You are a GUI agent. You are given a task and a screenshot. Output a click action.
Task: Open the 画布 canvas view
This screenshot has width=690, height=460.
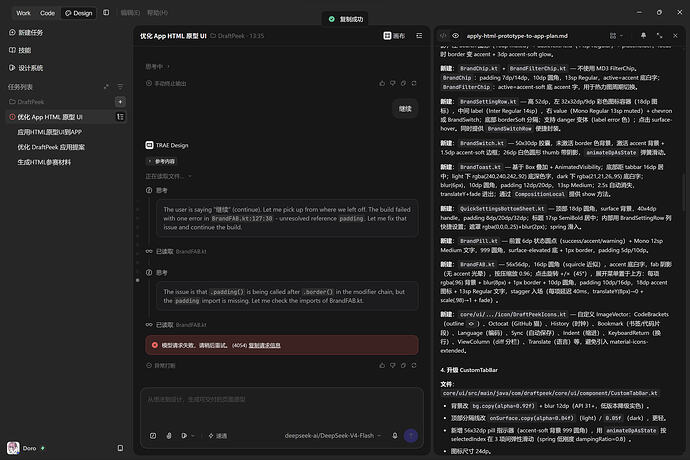(x=394, y=36)
